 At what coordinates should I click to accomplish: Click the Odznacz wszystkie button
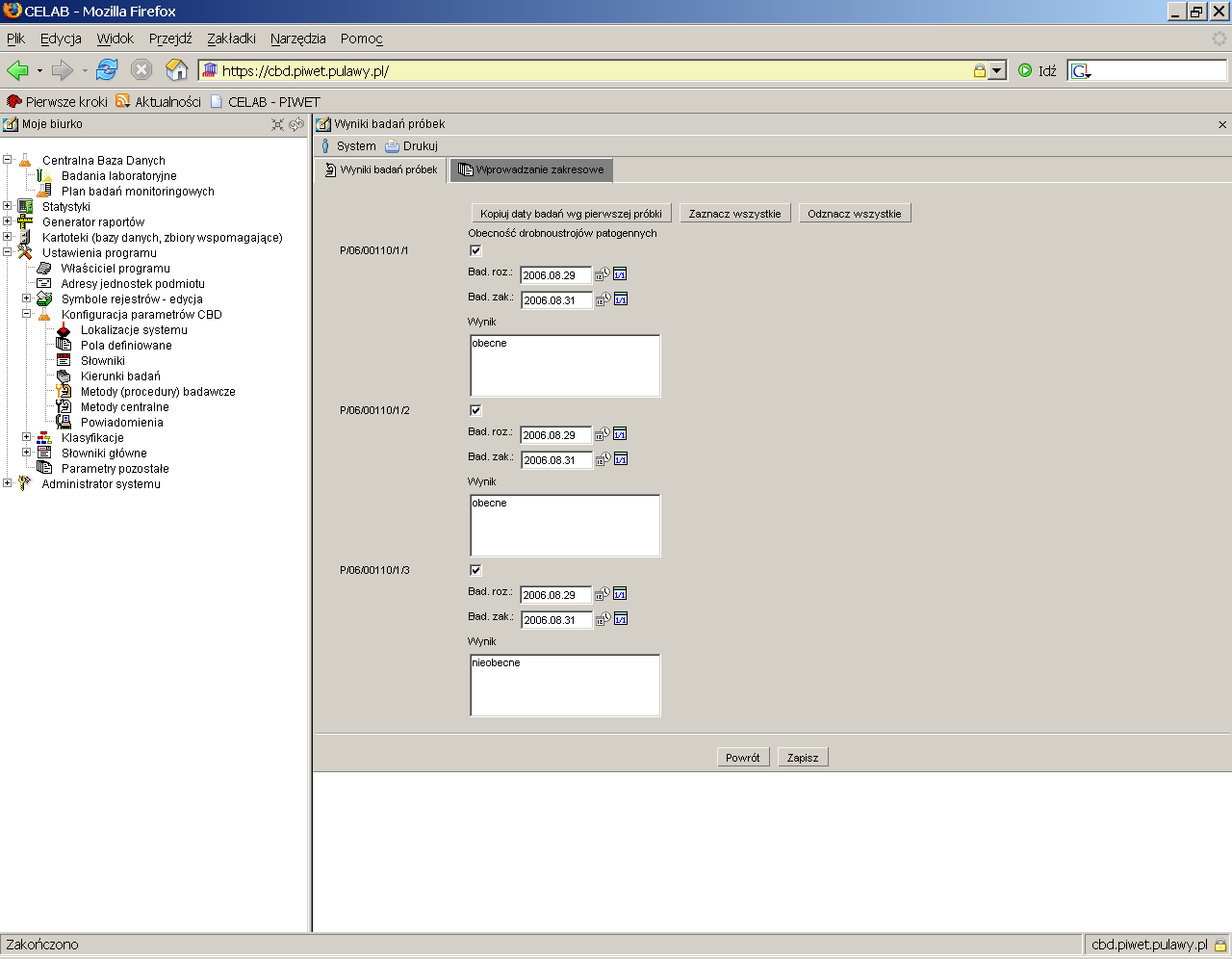pyautogui.click(x=855, y=214)
